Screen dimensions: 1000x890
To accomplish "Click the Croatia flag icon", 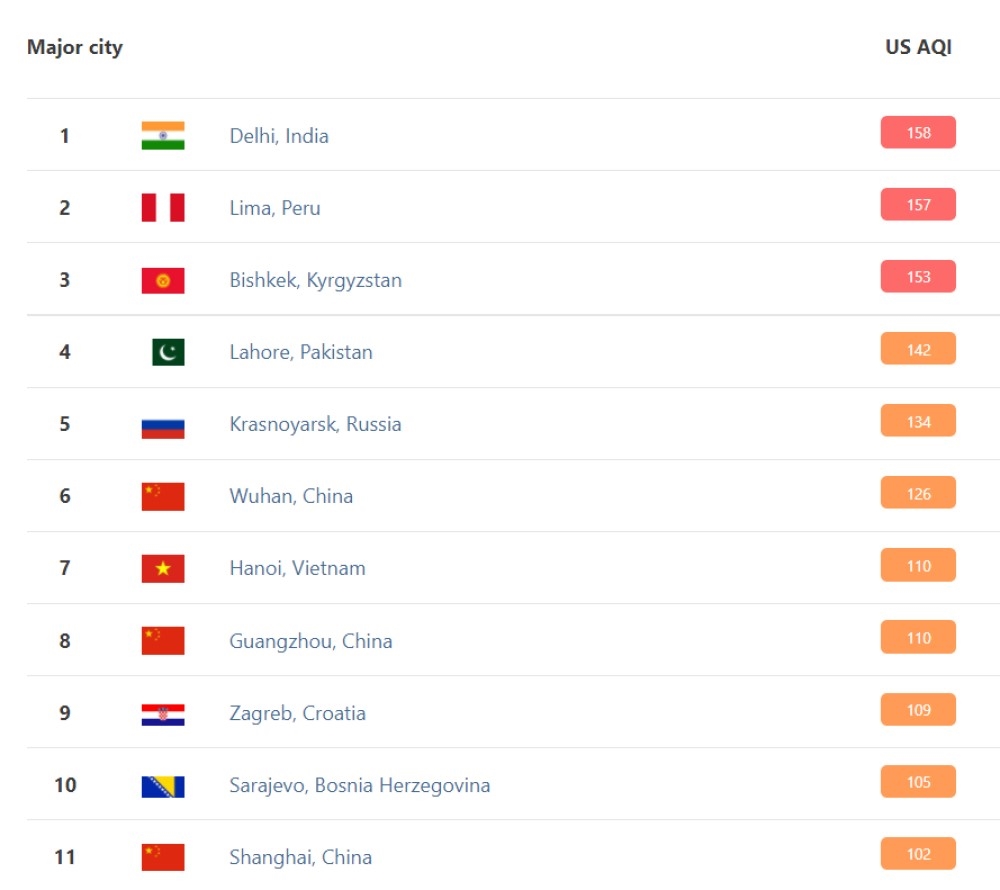I will 163,715.
